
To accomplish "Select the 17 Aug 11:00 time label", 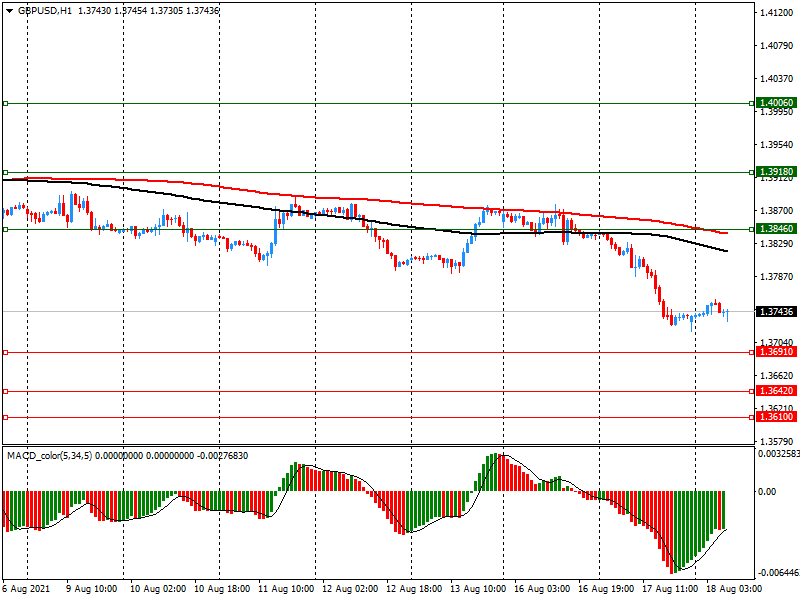I will 670,589.
